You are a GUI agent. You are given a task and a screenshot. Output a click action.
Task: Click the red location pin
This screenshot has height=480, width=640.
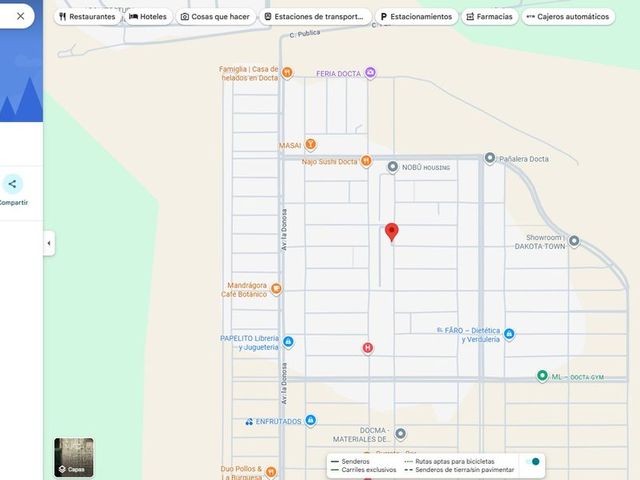pyautogui.click(x=392, y=233)
